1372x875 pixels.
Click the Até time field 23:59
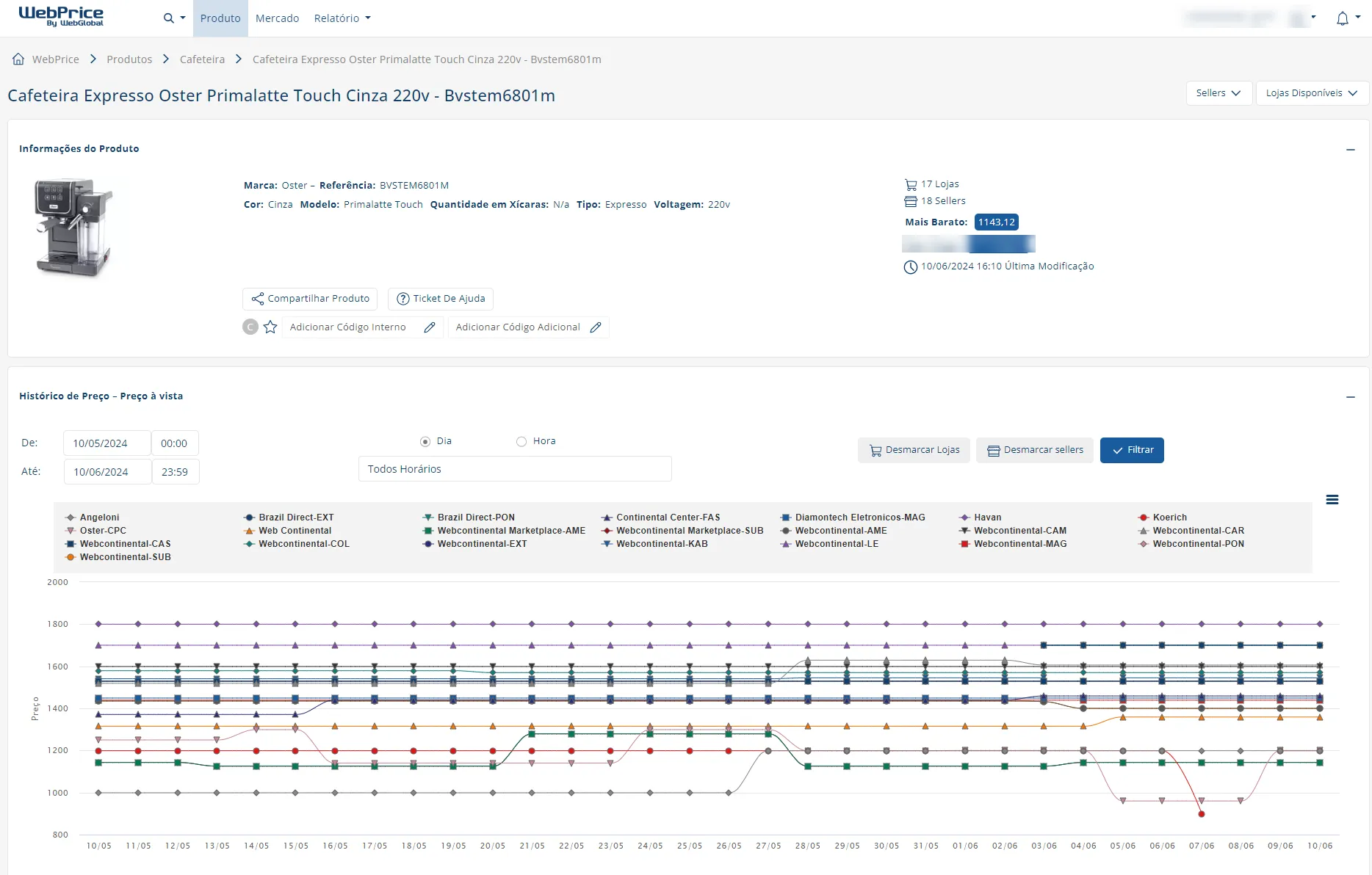pyautogui.click(x=175, y=472)
